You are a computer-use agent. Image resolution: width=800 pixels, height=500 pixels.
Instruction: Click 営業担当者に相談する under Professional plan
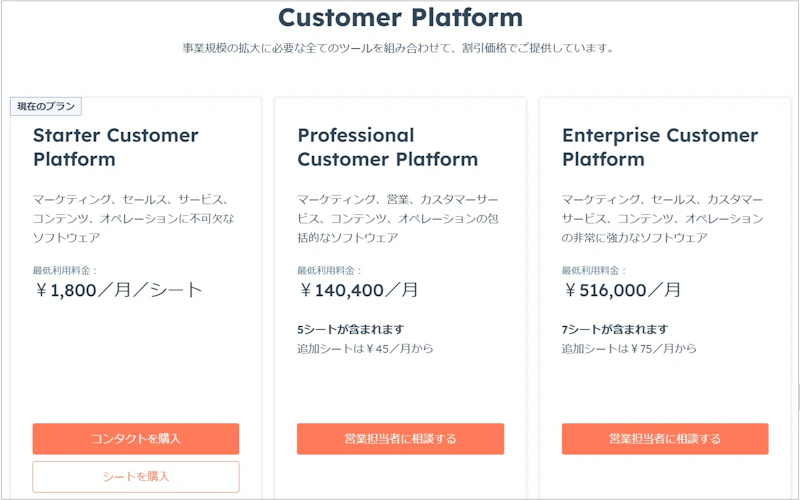pyautogui.click(x=401, y=439)
